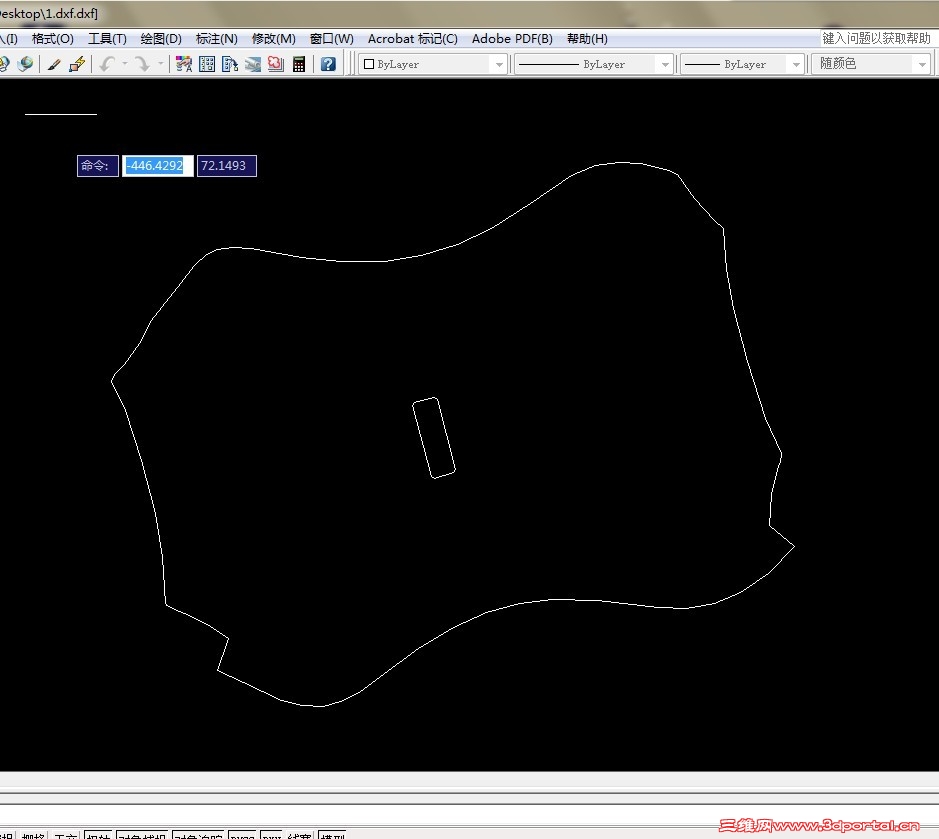Launch the QuickCalc calculator icon
The width and height of the screenshot is (939, 839).
point(299,64)
